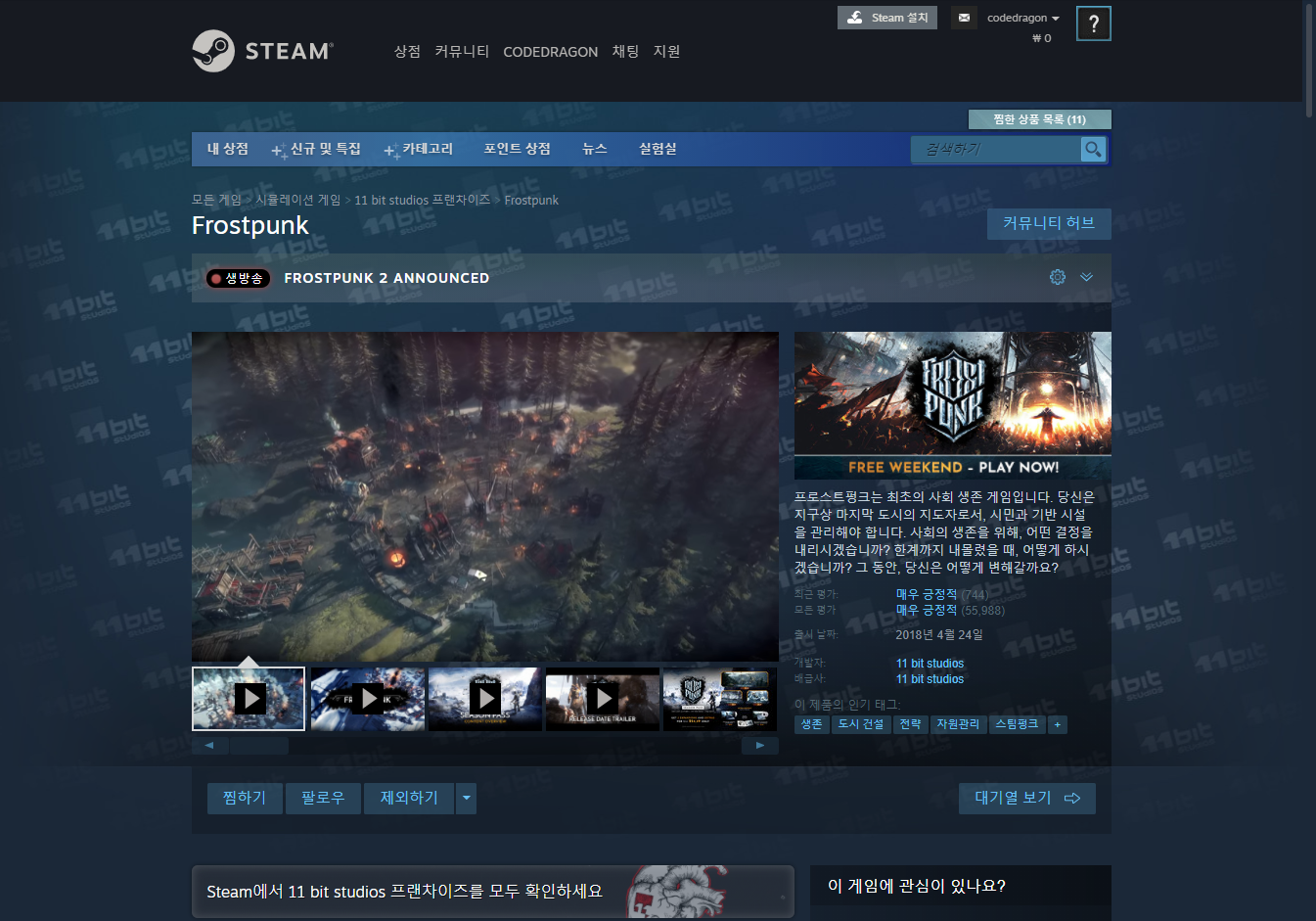Open recent reviews 매우 긍정적 (744)

(942, 594)
